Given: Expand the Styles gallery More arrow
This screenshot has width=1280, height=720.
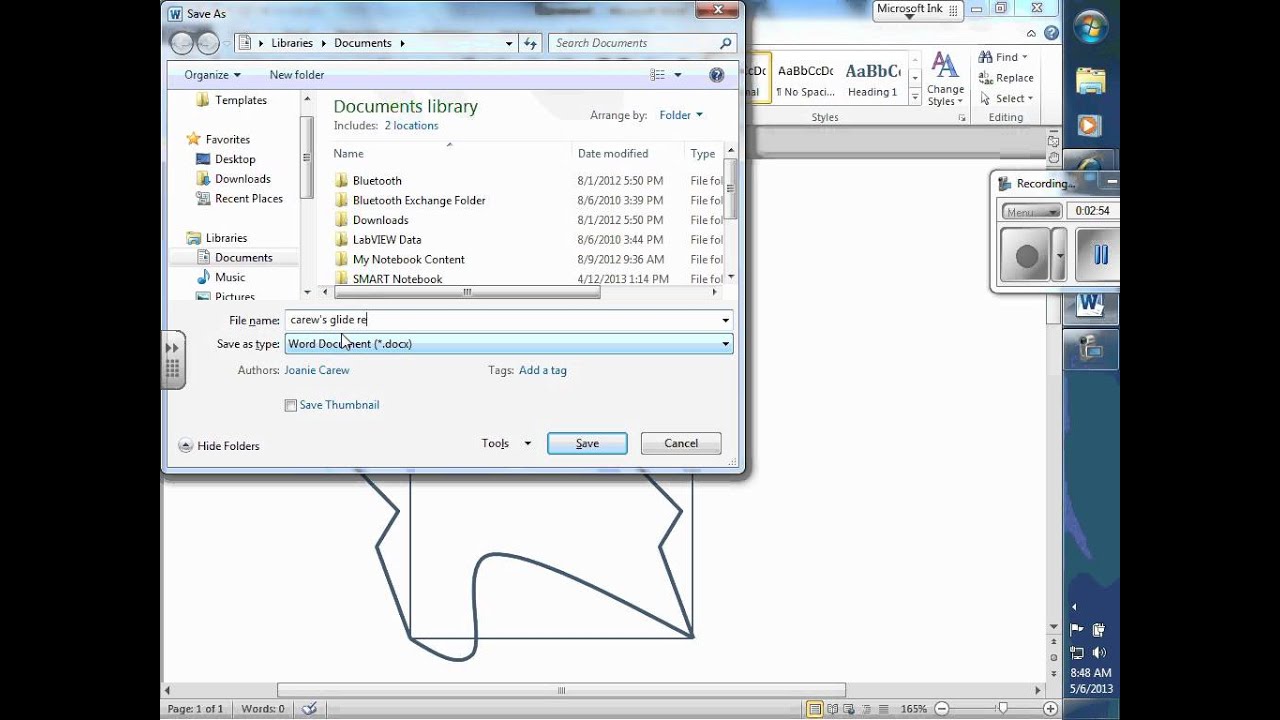Looking at the screenshot, I should tap(914, 97).
